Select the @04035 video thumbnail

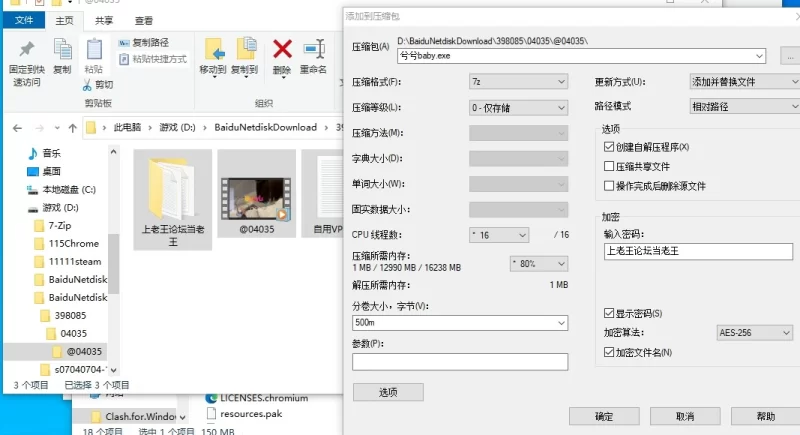click(257, 193)
